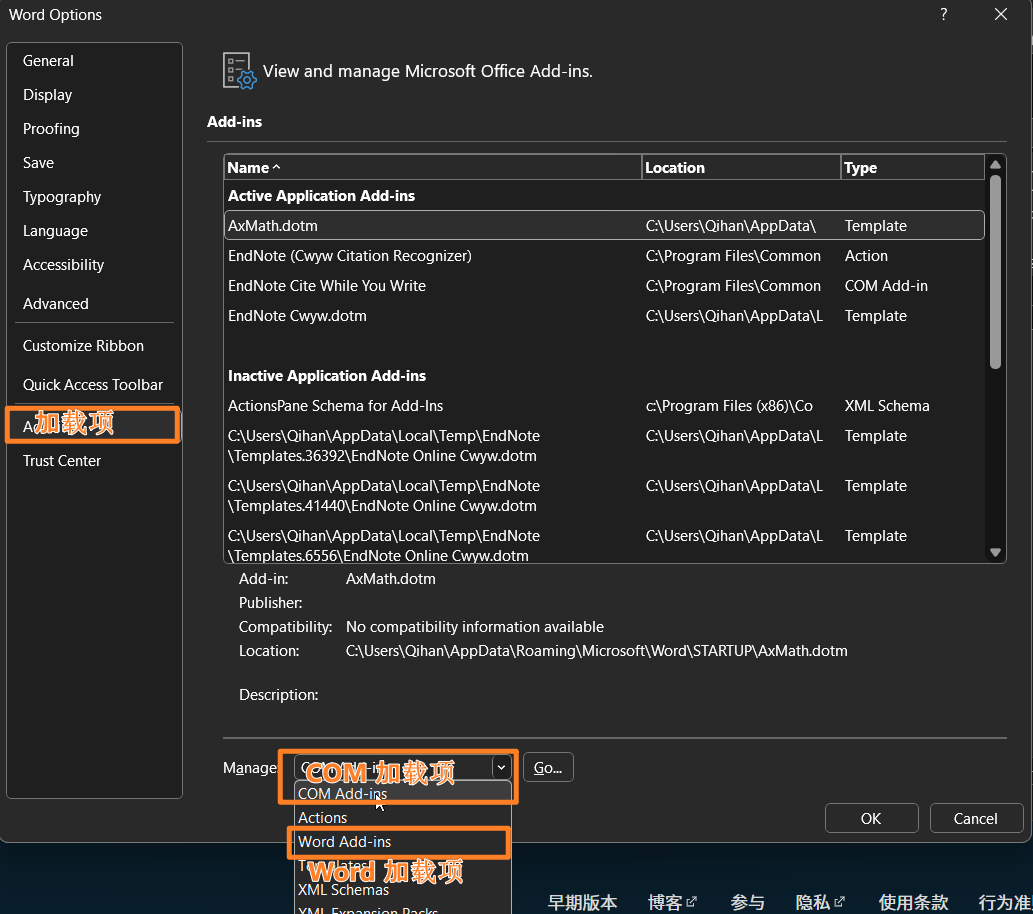
Task: Open Accessibility options
Action: pos(94,265)
